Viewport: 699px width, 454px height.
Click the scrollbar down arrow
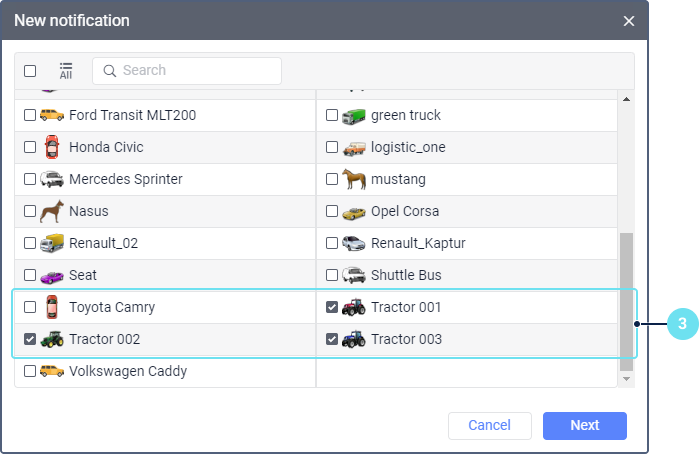(x=627, y=379)
